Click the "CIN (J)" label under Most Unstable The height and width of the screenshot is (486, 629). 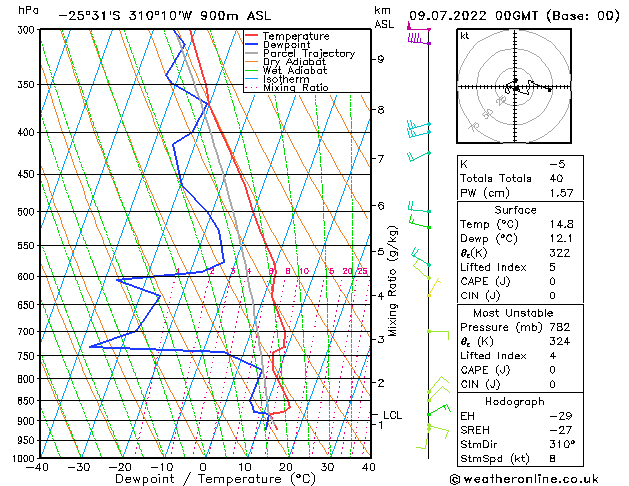(x=480, y=384)
